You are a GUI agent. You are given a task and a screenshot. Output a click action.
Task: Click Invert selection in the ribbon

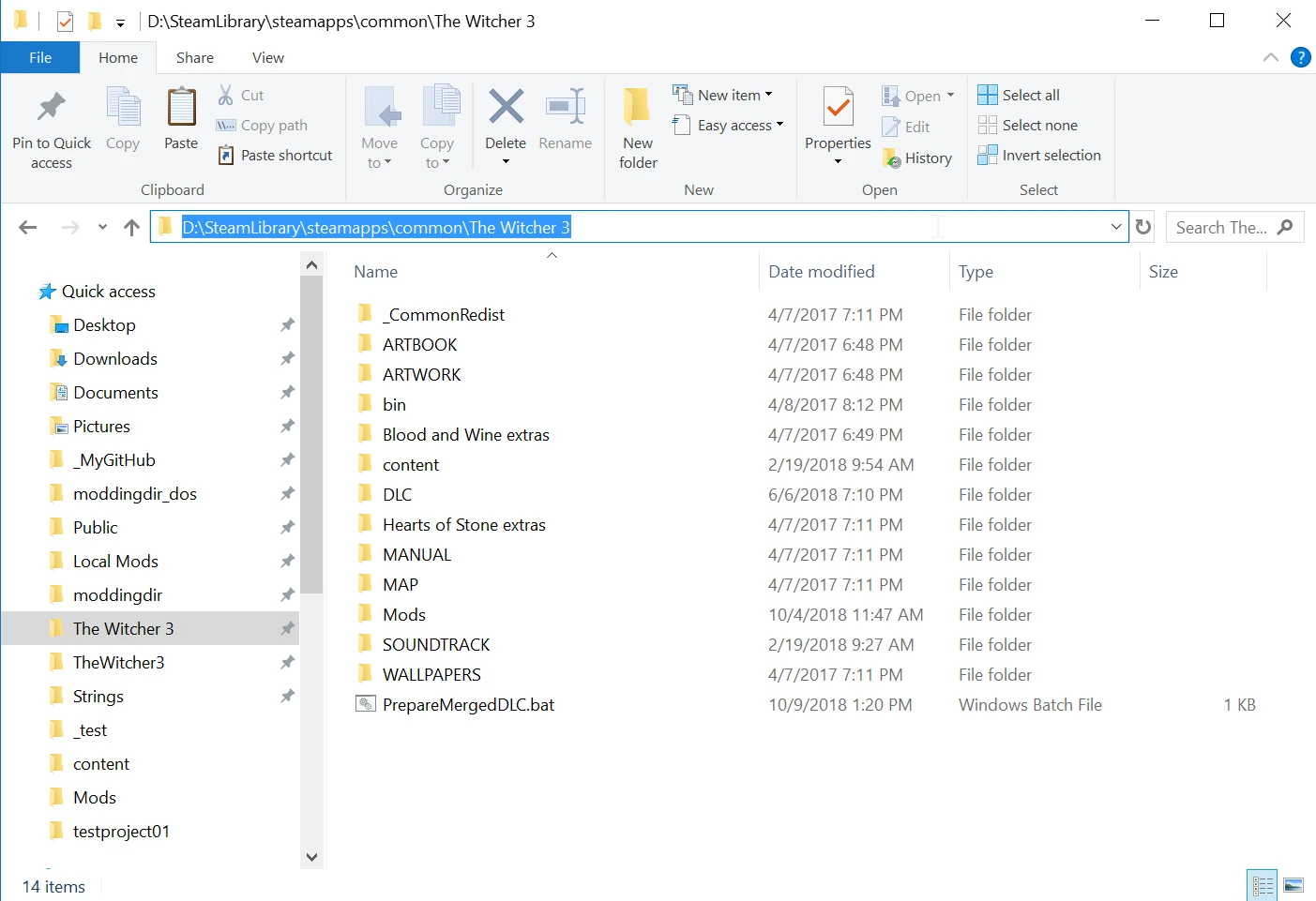point(1039,156)
